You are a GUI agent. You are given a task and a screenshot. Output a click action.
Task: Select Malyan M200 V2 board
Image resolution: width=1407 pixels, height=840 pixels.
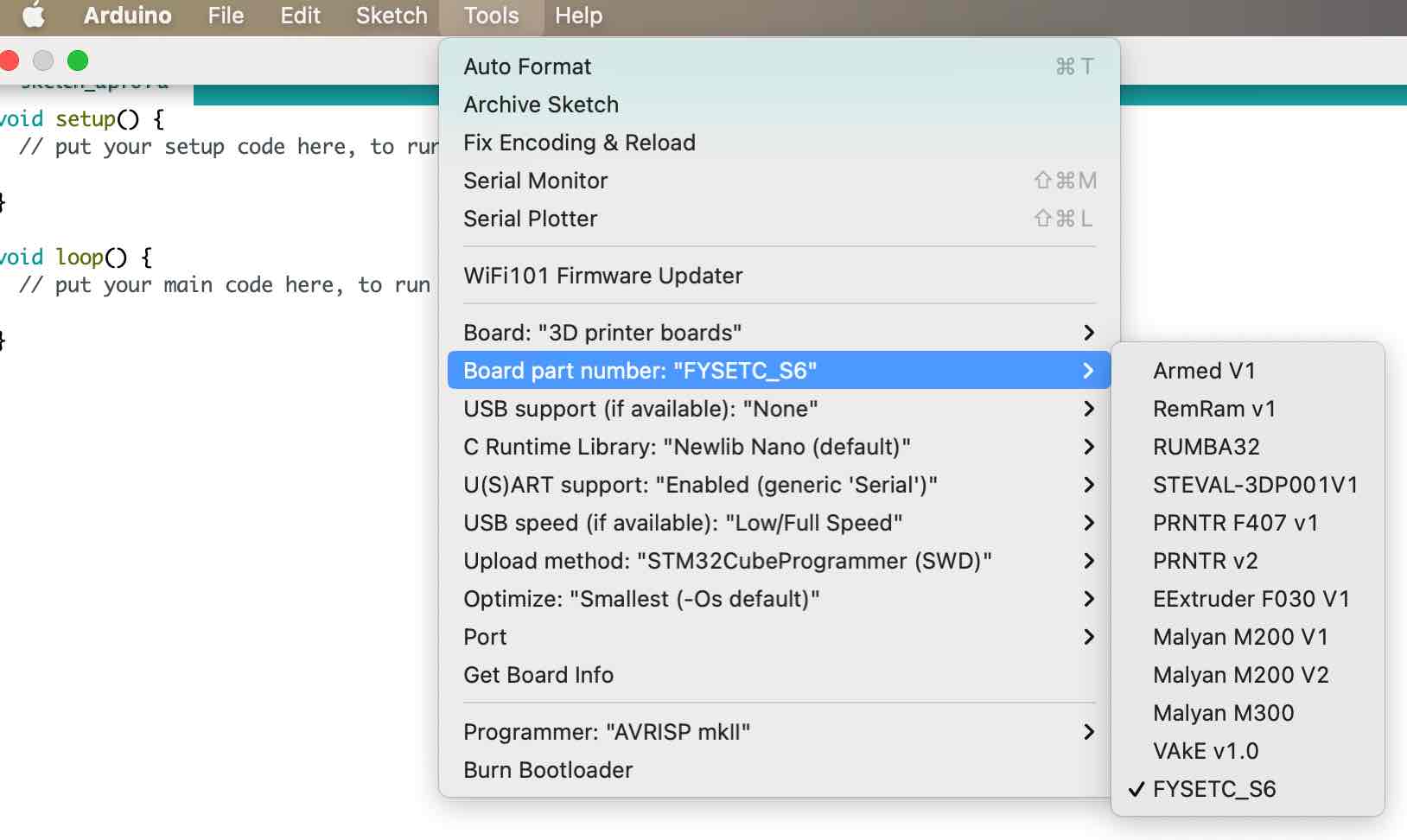[1248, 675]
